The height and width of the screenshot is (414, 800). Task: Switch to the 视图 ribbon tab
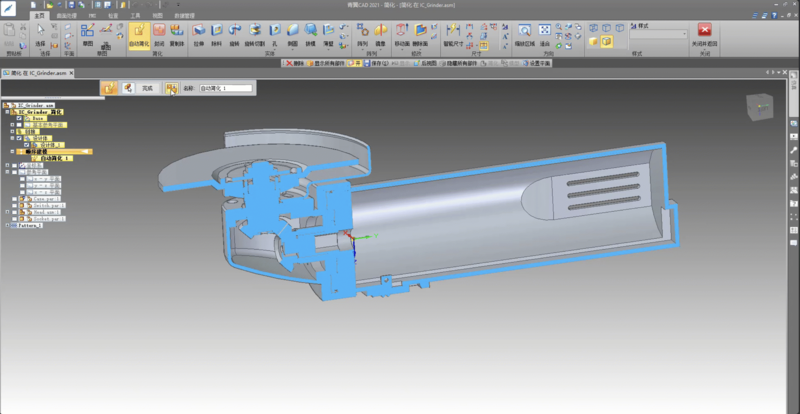tap(158, 17)
